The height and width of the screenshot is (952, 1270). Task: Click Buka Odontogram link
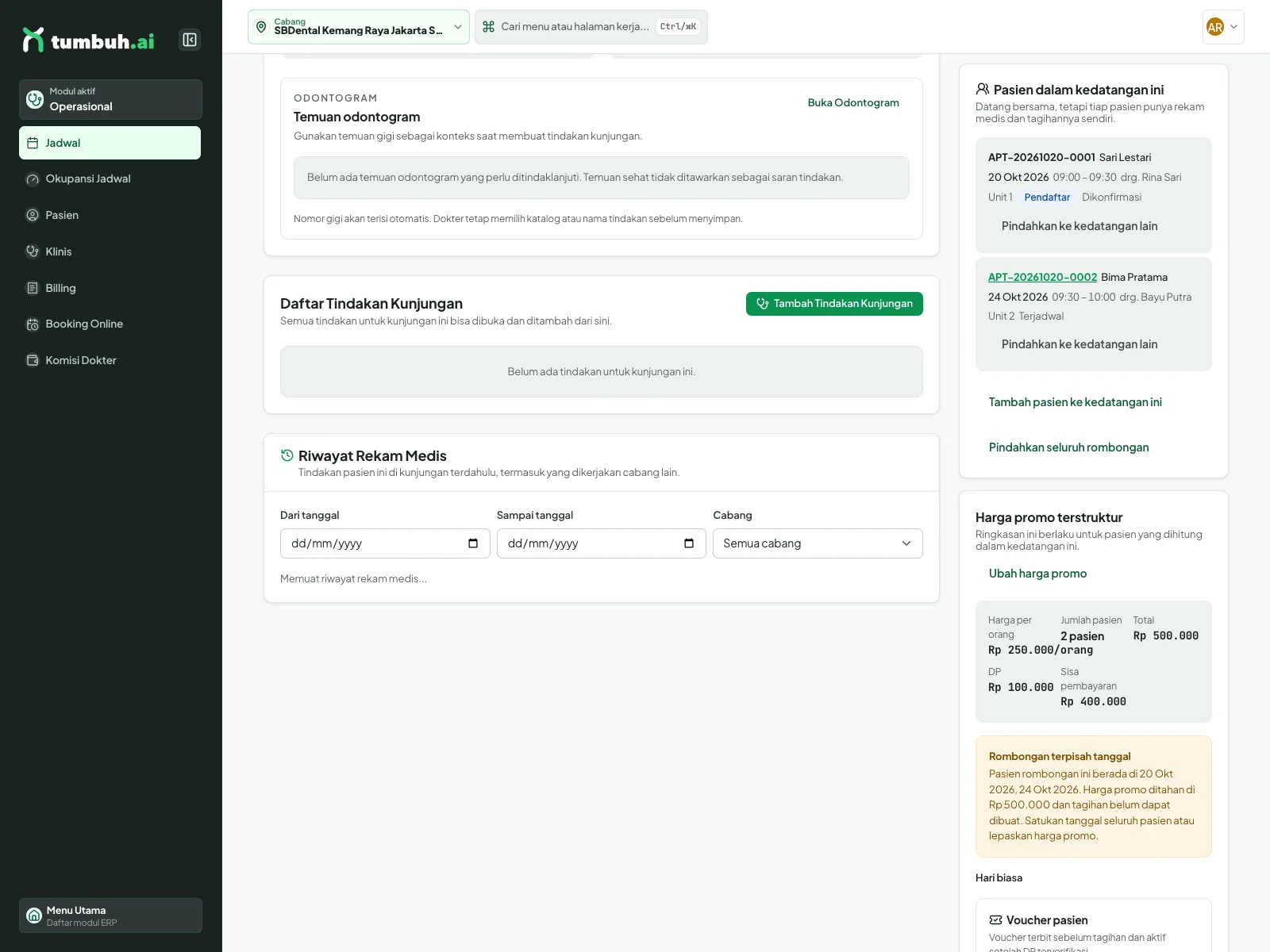point(853,102)
